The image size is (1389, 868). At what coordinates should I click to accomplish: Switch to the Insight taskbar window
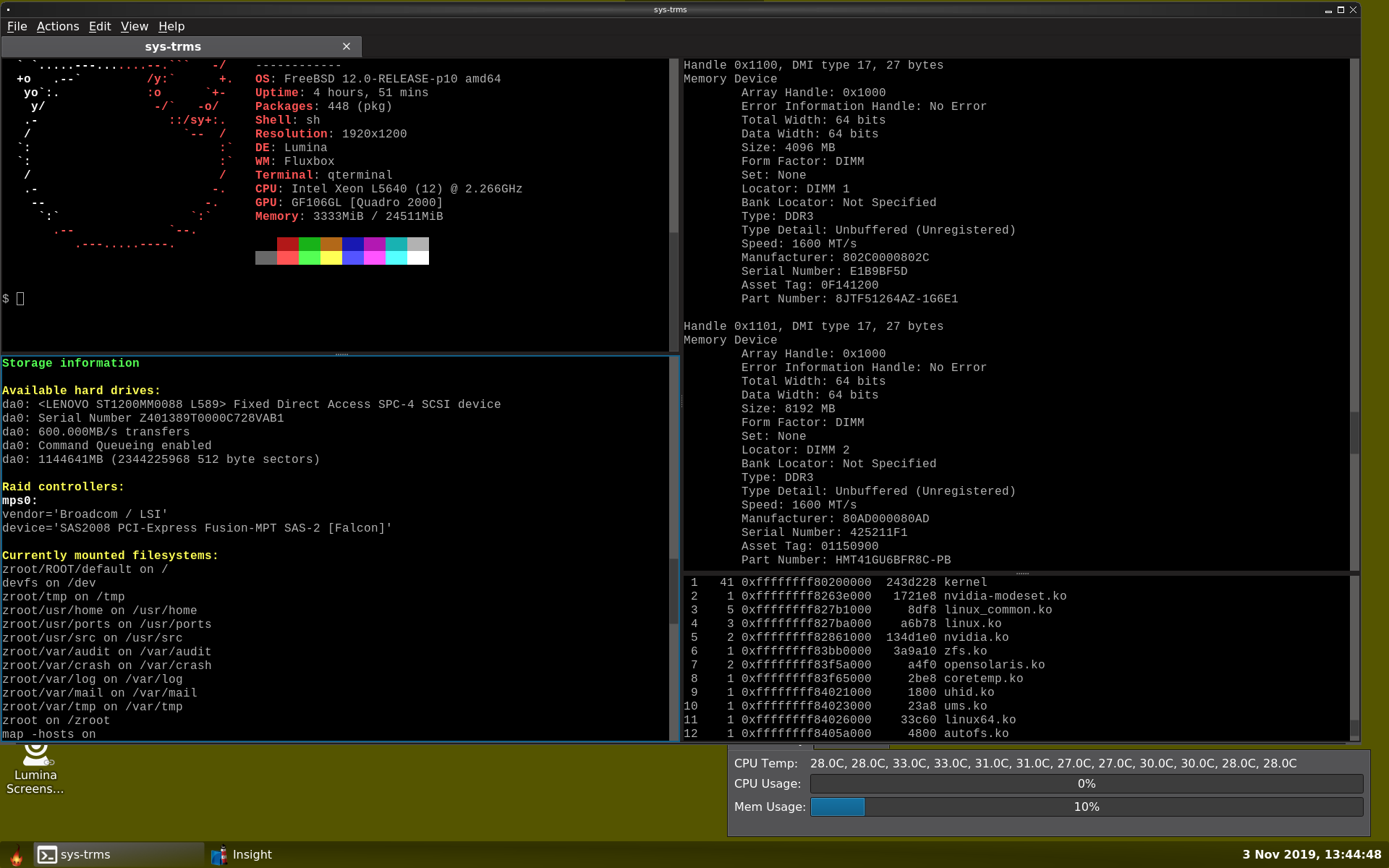(x=242, y=855)
